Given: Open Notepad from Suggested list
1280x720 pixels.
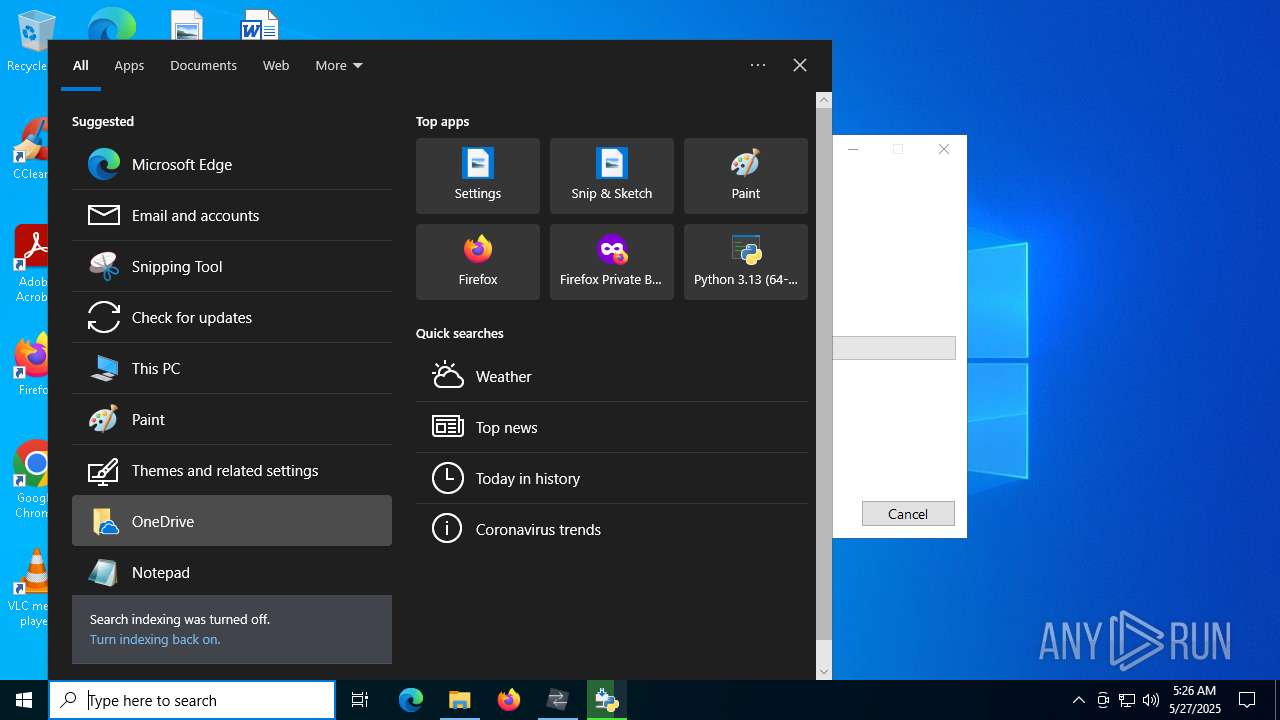Looking at the screenshot, I should pos(232,572).
